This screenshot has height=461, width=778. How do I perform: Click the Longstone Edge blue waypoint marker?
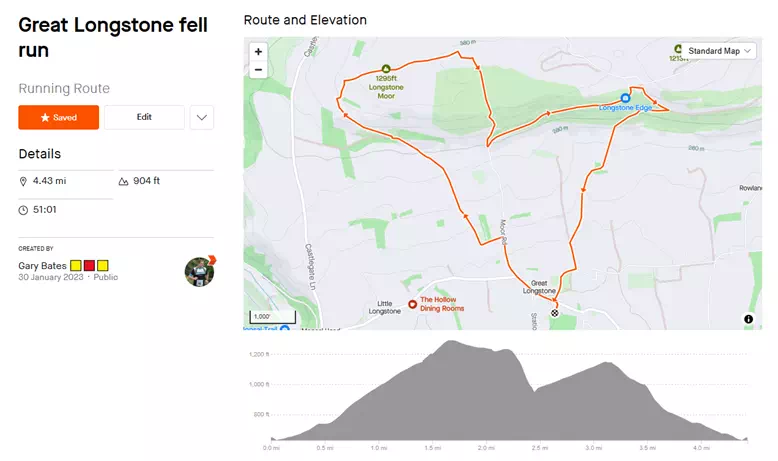625,98
